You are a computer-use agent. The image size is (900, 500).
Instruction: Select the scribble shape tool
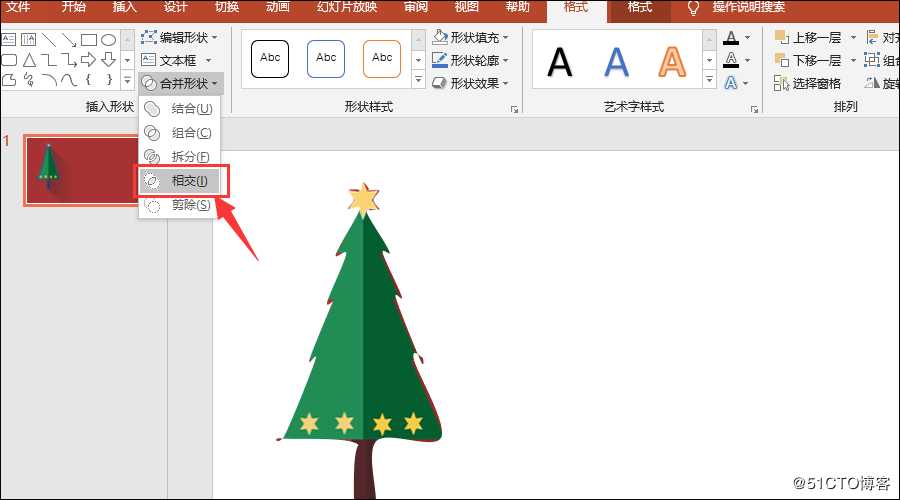tap(29, 80)
